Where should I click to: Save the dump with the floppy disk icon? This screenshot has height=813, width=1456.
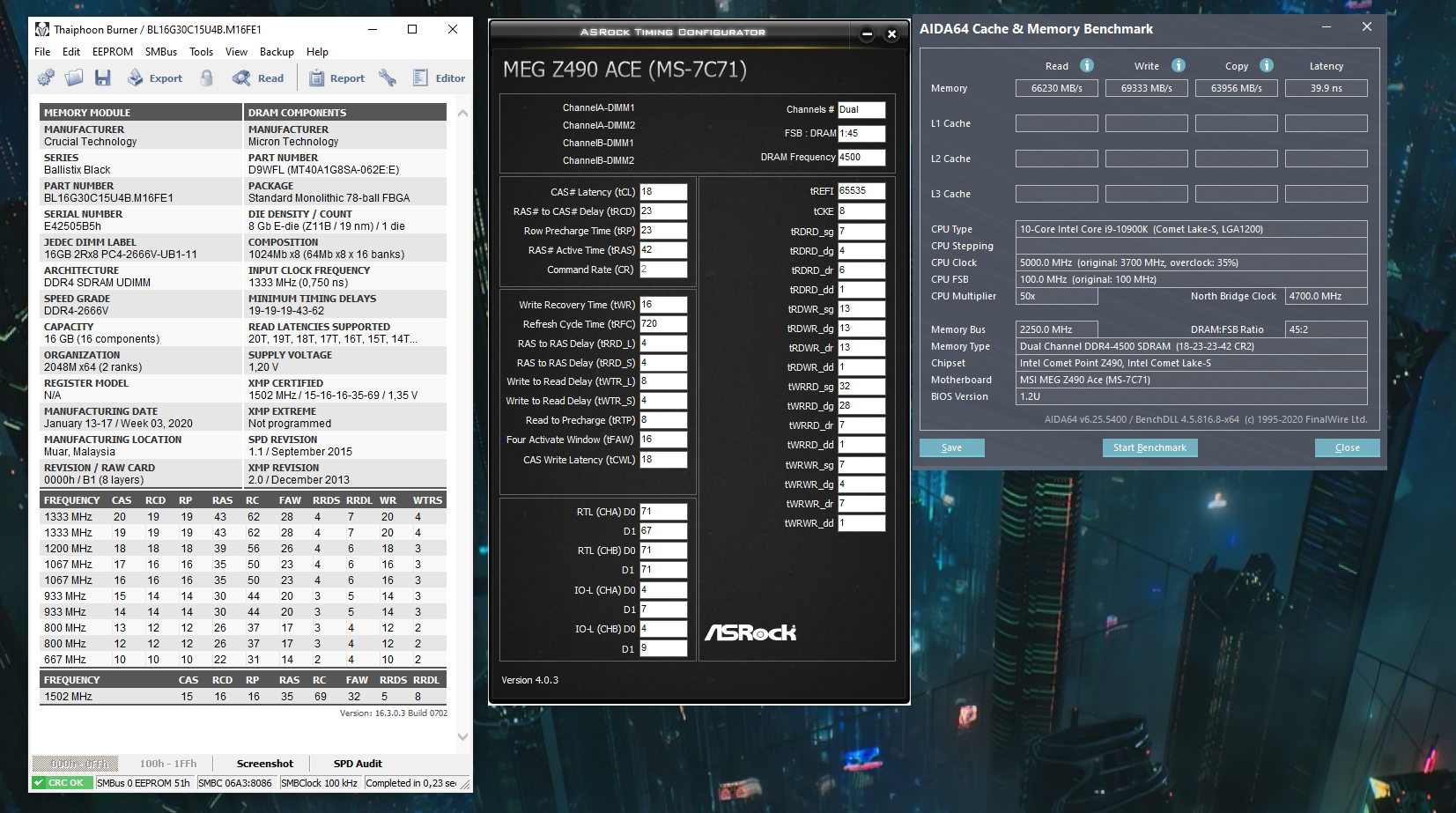(103, 78)
